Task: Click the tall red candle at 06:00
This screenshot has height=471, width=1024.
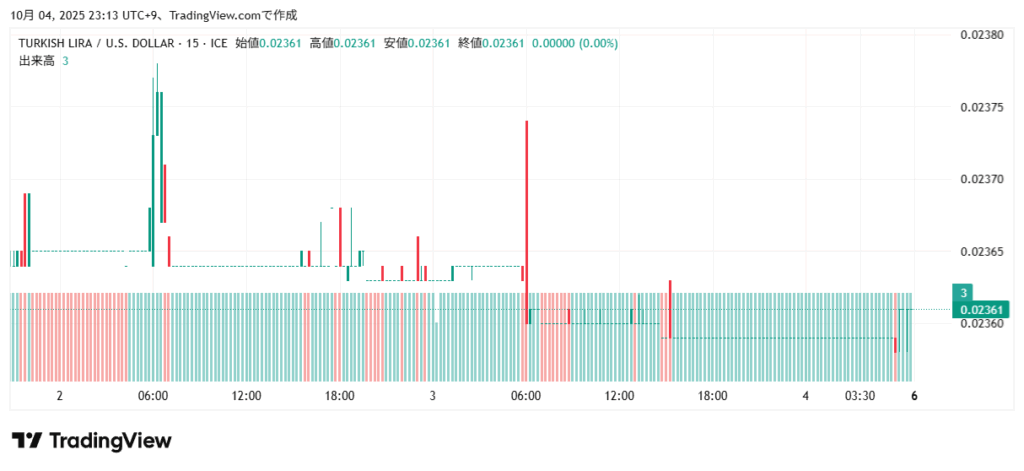Action: tap(526, 200)
